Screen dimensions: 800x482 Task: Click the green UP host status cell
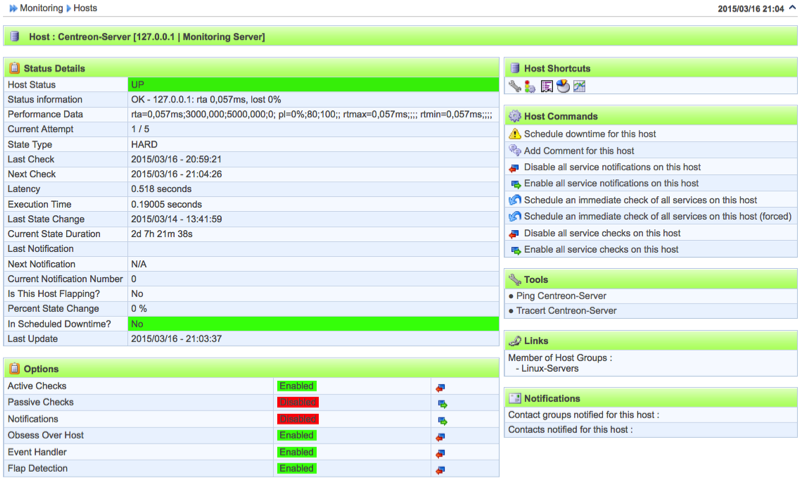313,85
